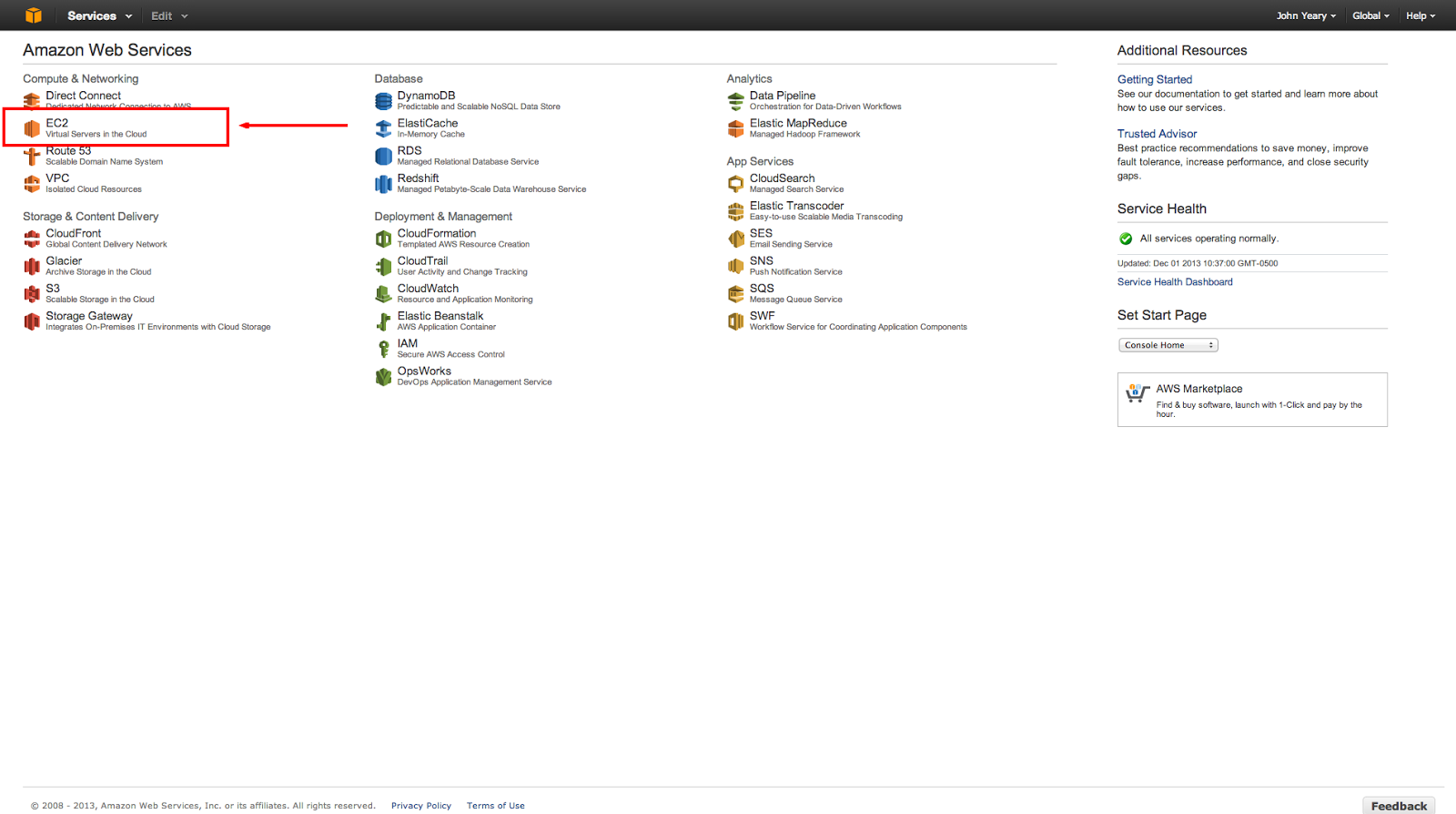Click the DynamoDB database icon
The width and height of the screenshot is (1456, 814).
point(384,100)
